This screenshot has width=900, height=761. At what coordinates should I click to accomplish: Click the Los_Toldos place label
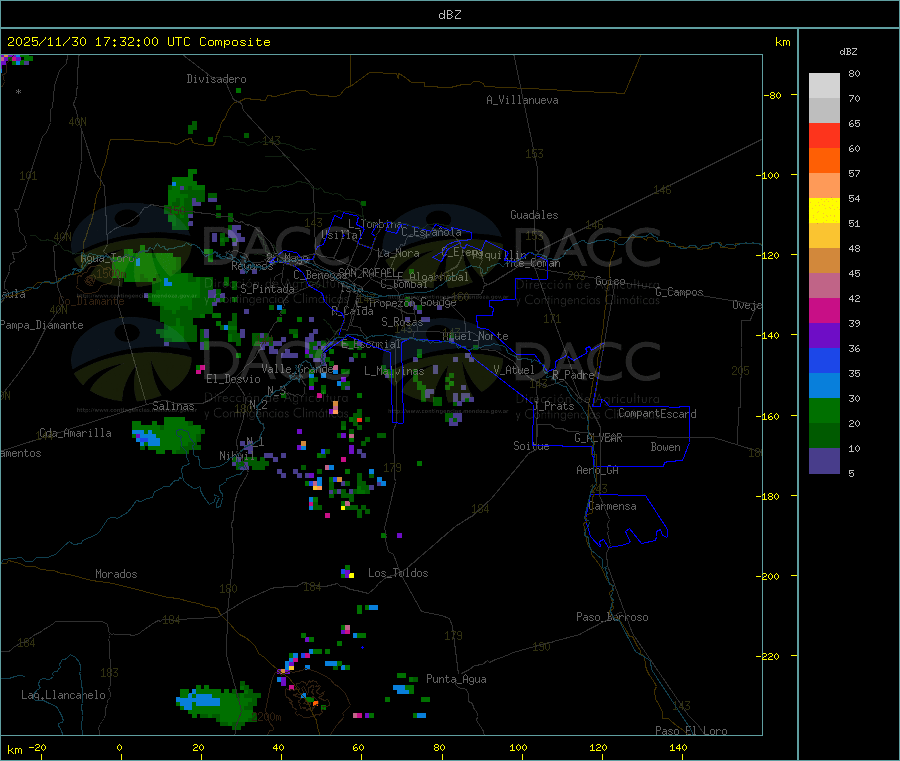point(398,573)
